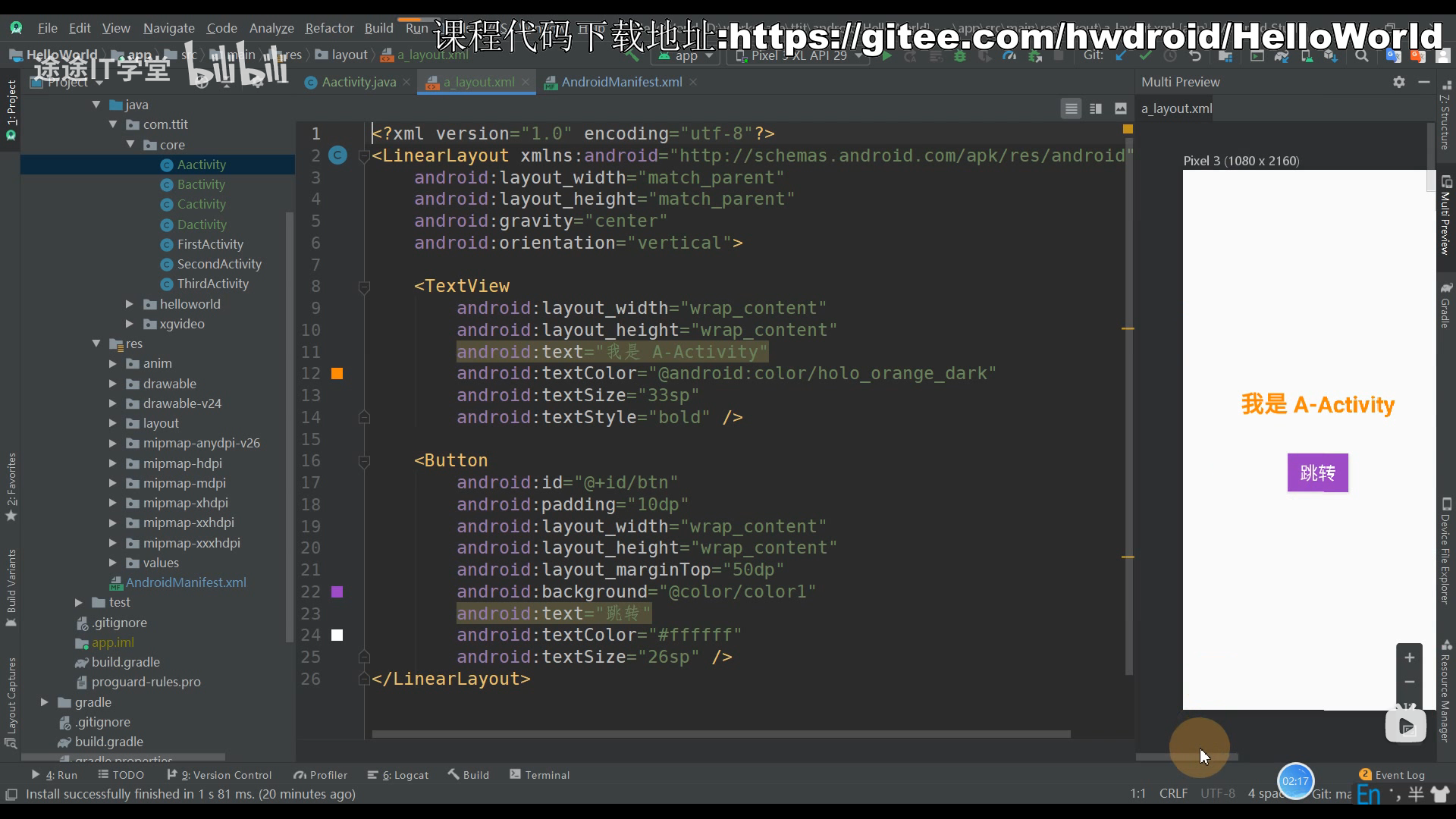This screenshot has height=819, width=1456.
Task: Toggle the Build Variants tool window
Action: 11,588
